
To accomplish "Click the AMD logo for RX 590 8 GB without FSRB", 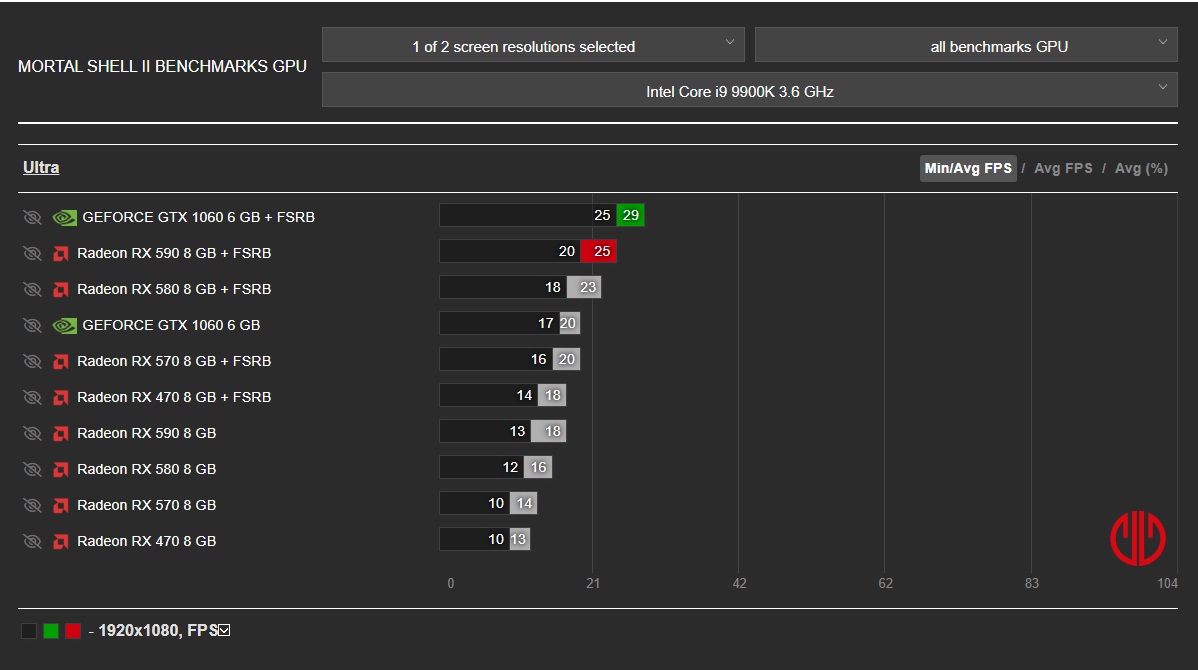I will 60,433.
